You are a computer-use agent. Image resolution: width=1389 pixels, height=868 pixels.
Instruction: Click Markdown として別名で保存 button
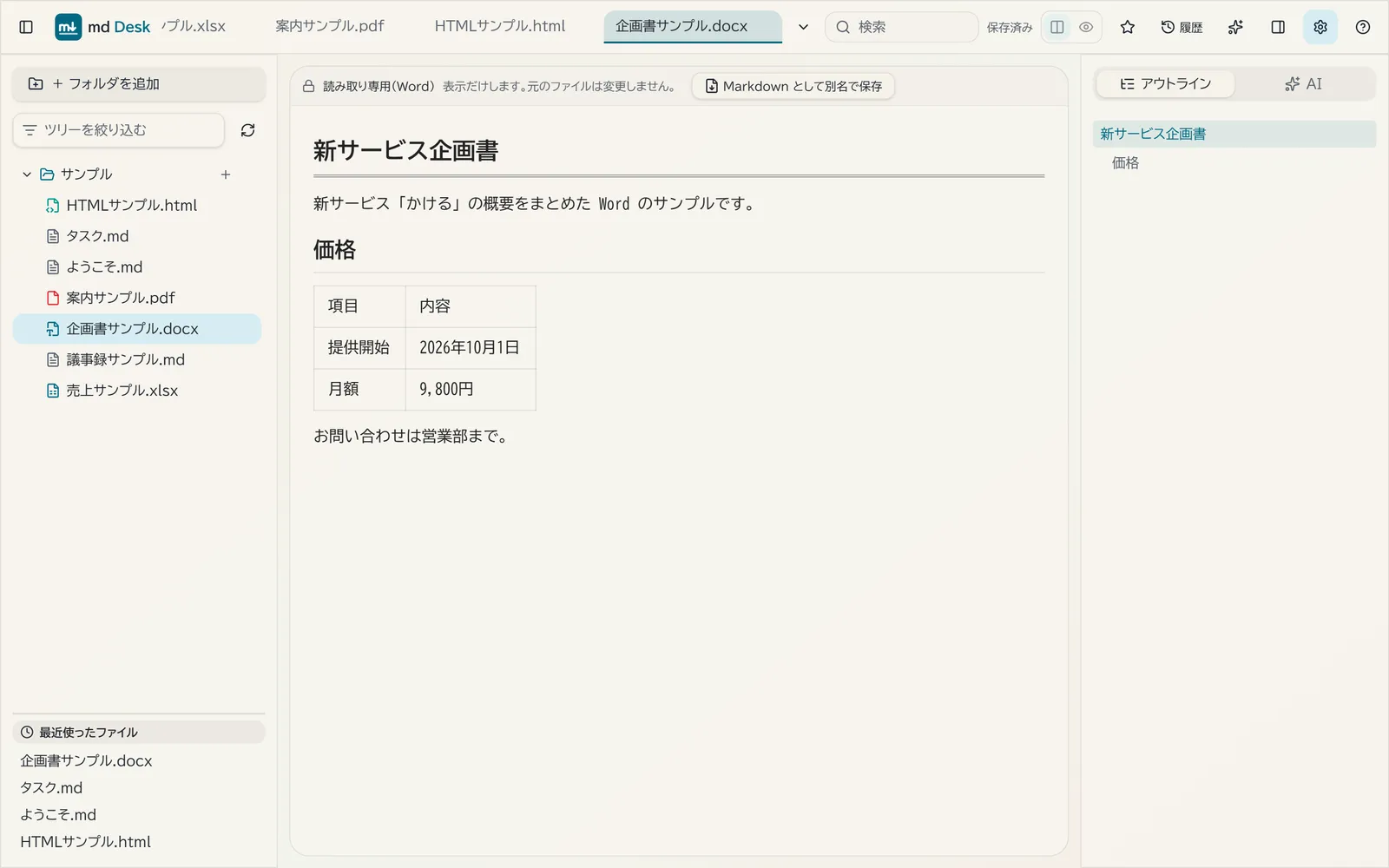pos(793,86)
